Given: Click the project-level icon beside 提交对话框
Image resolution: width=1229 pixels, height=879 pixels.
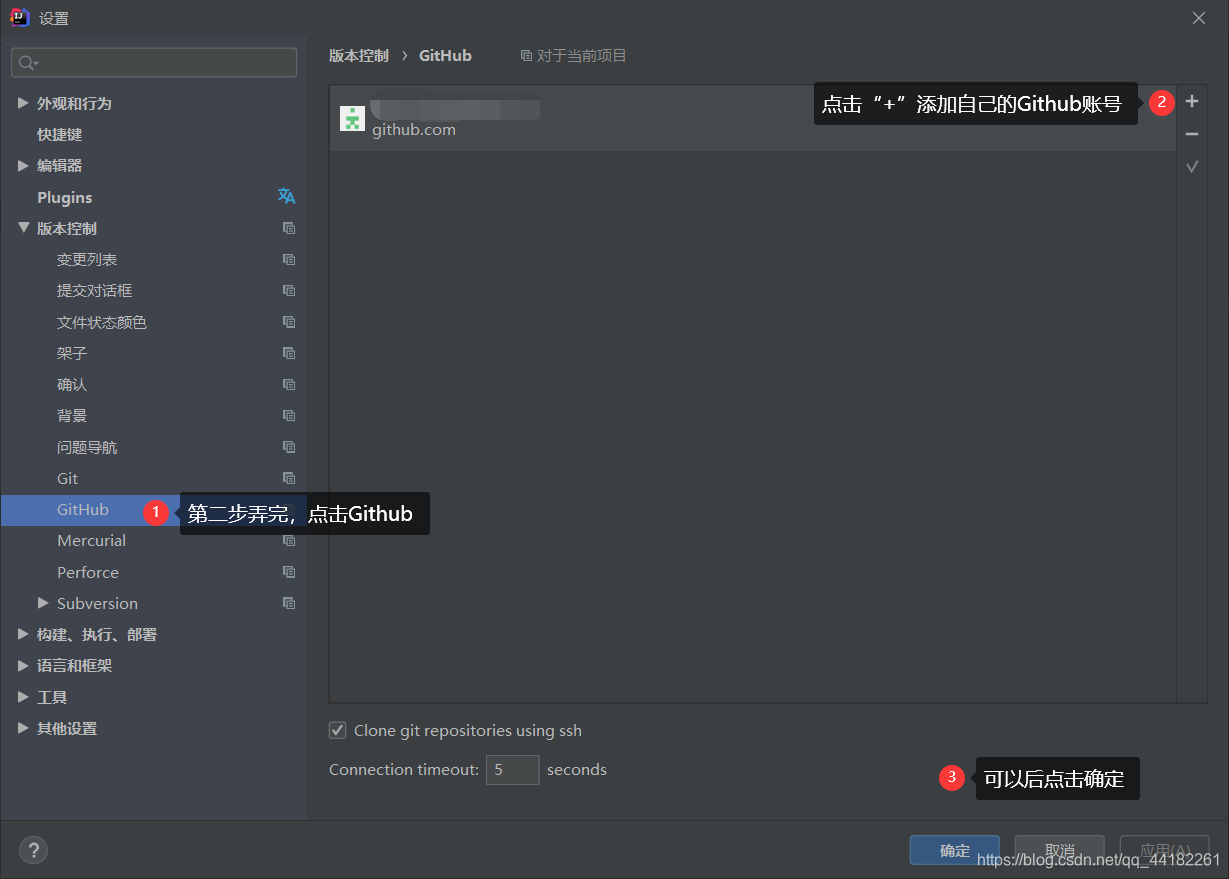Looking at the screenshot, I should (x=289, y=291).
